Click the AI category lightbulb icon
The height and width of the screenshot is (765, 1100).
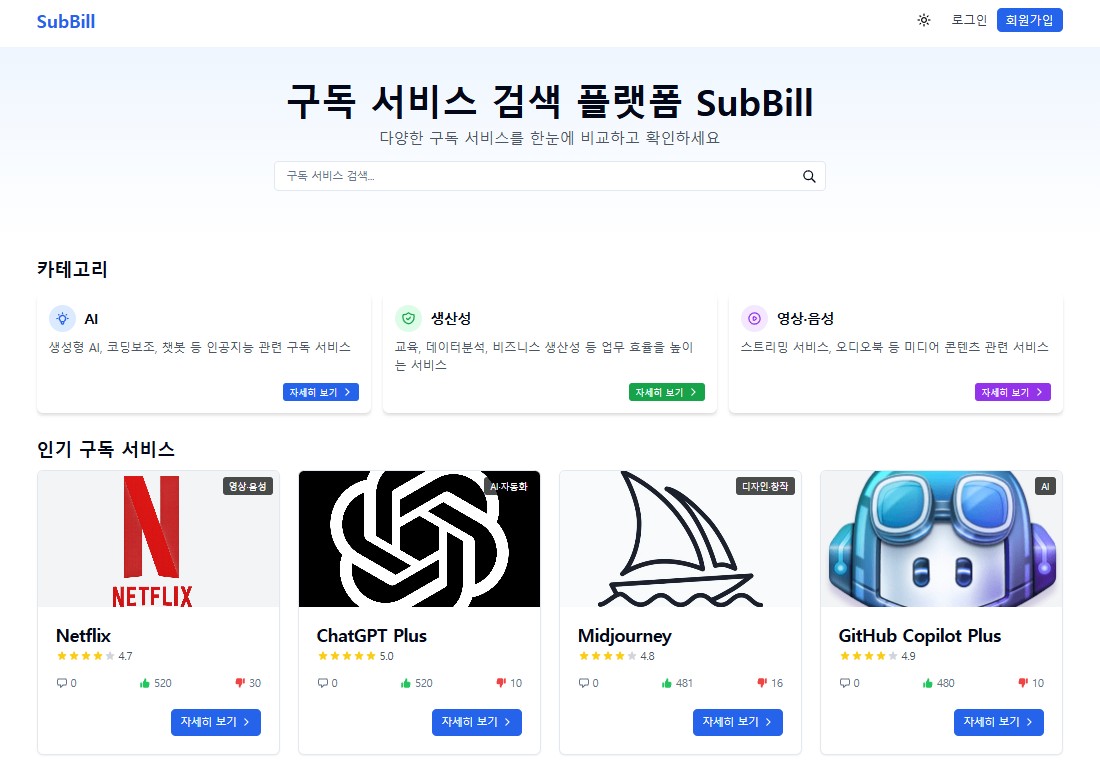pyautogui.click(x=62, y=318)
